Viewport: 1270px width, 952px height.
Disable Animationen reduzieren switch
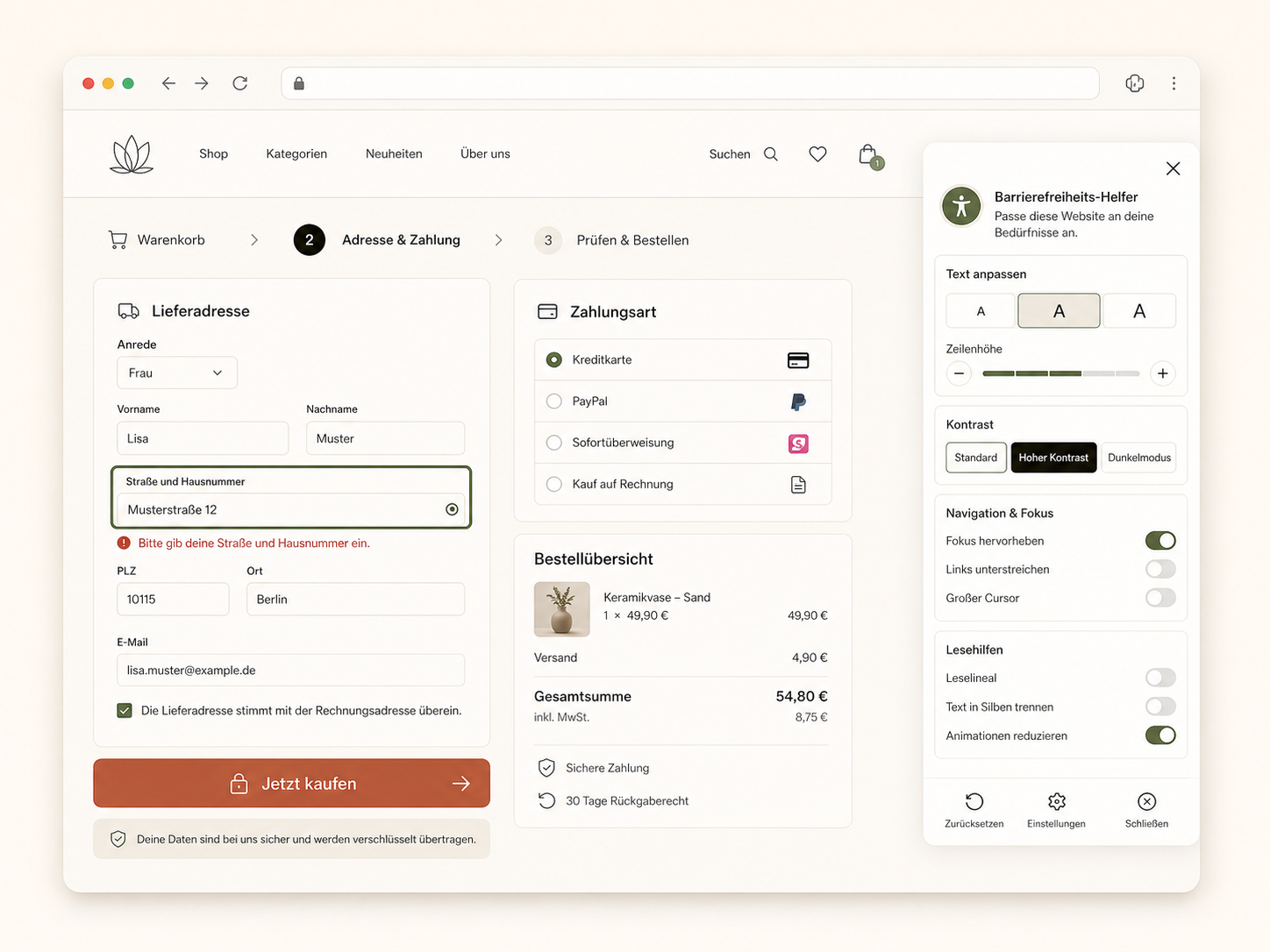[1160, 735]
